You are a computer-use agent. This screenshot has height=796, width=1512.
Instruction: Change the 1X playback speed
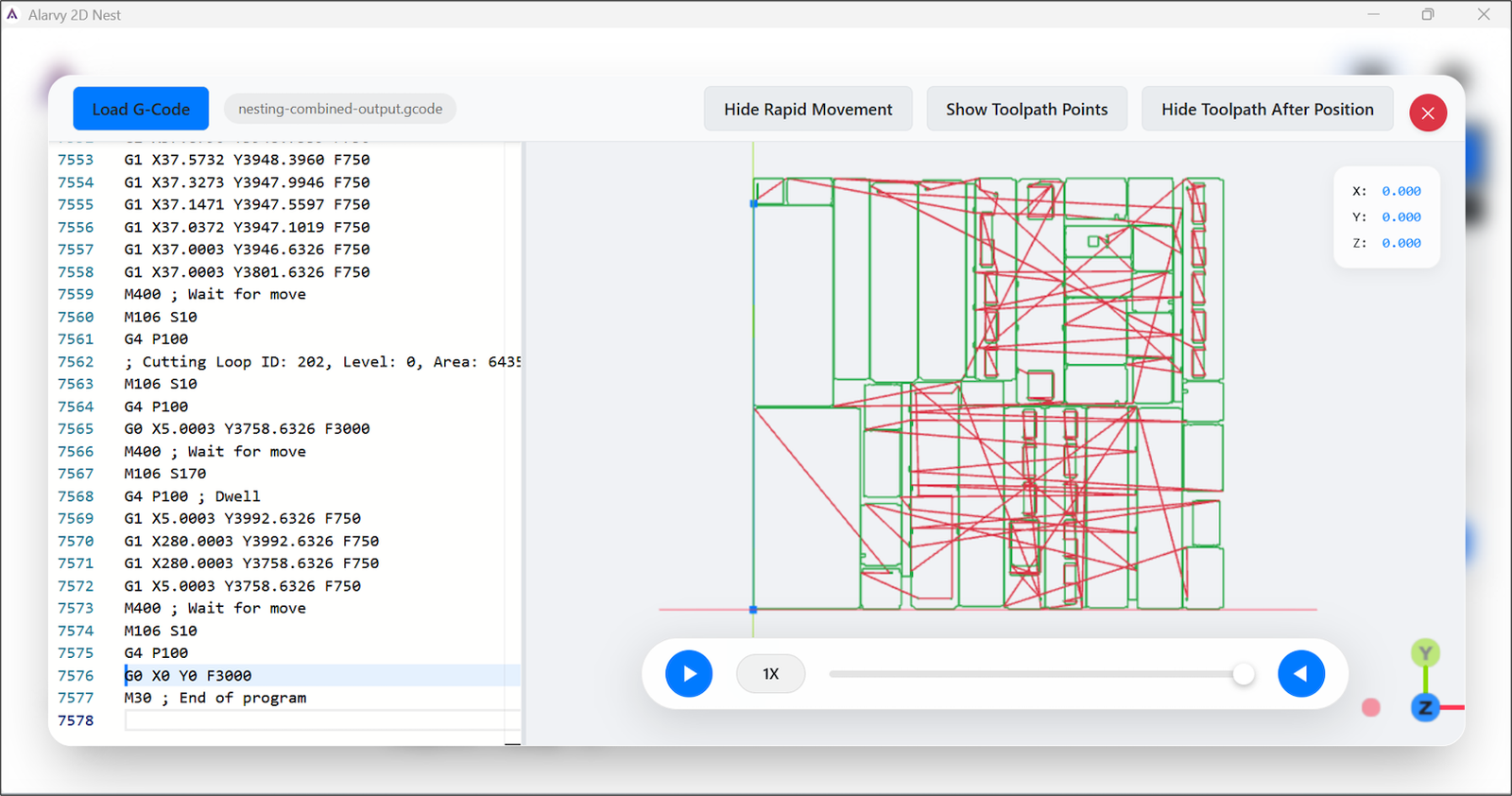(x=771, y=674)
